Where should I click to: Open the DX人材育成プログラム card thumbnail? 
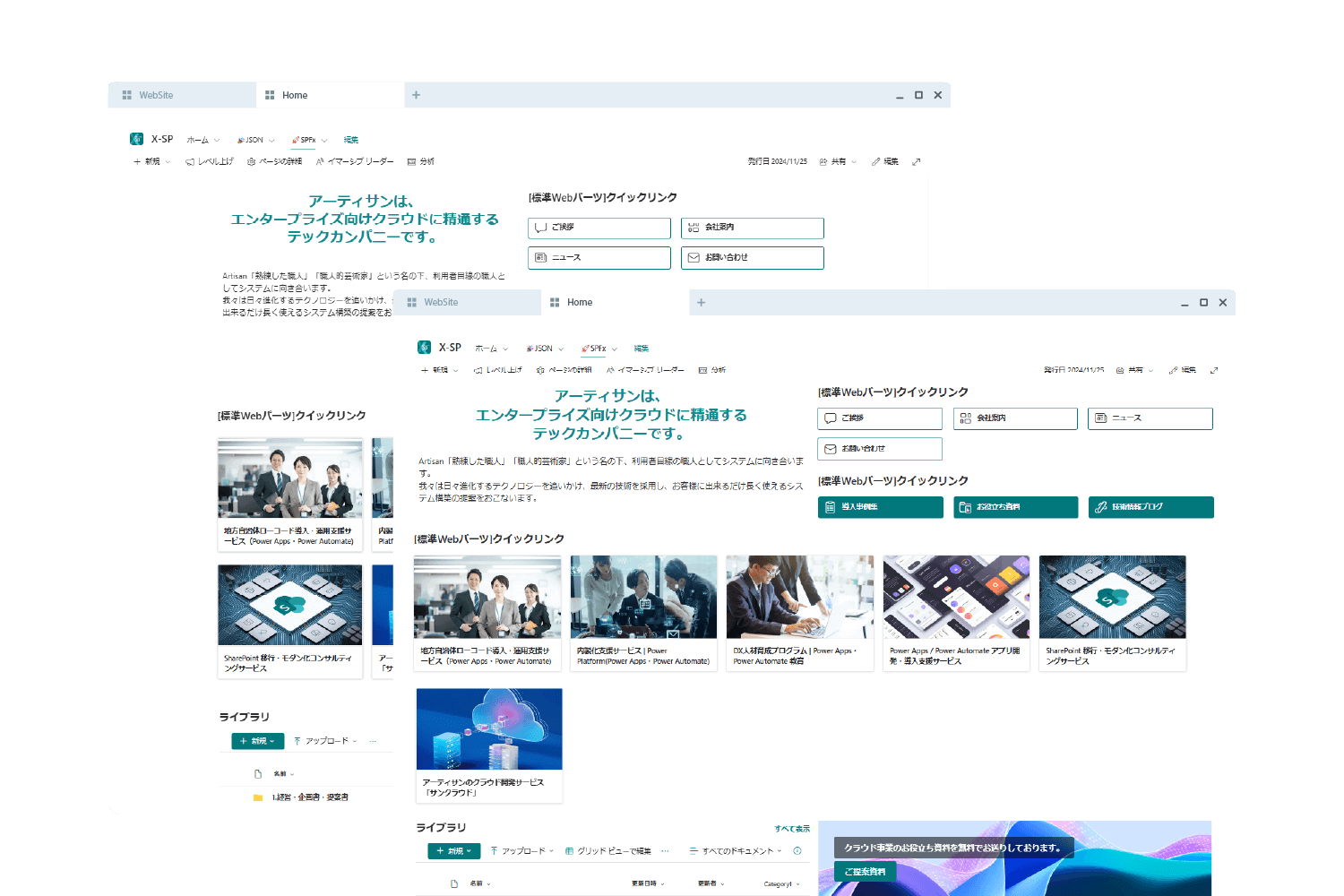pyautogui.click(x=800, y=597)
